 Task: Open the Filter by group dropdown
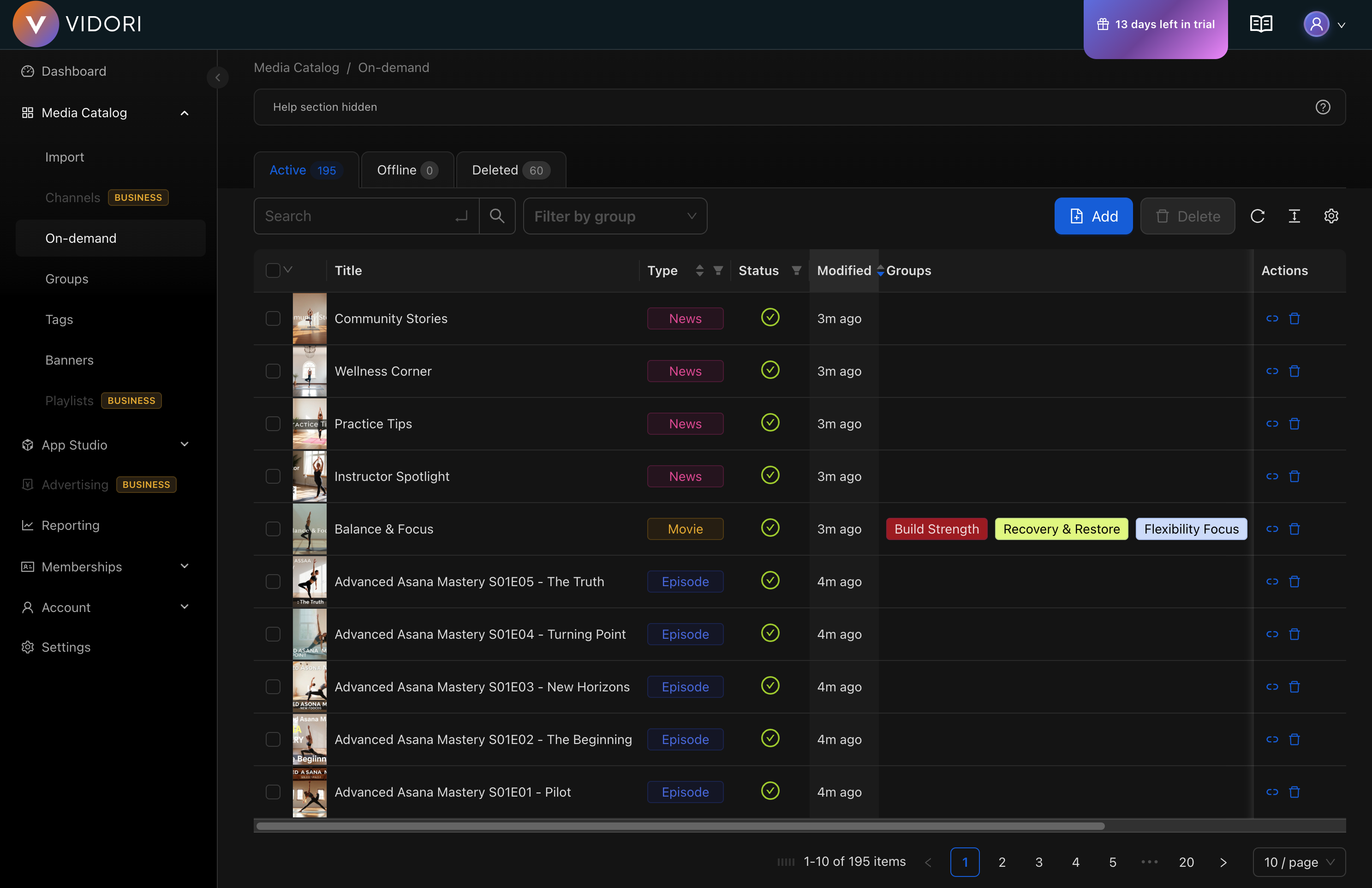click(x=614, y=216)
